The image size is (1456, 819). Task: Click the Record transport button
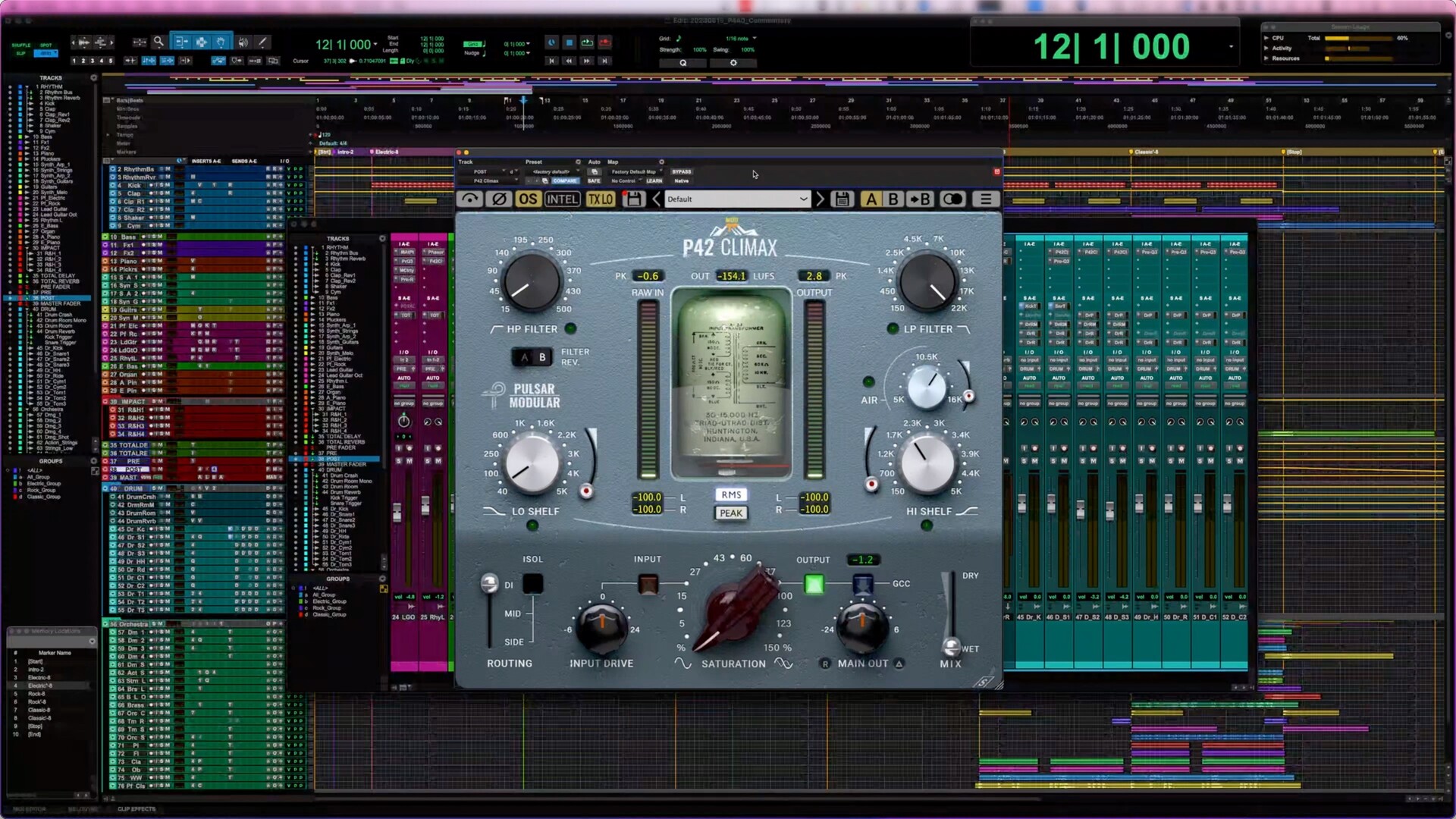(605, 42)
